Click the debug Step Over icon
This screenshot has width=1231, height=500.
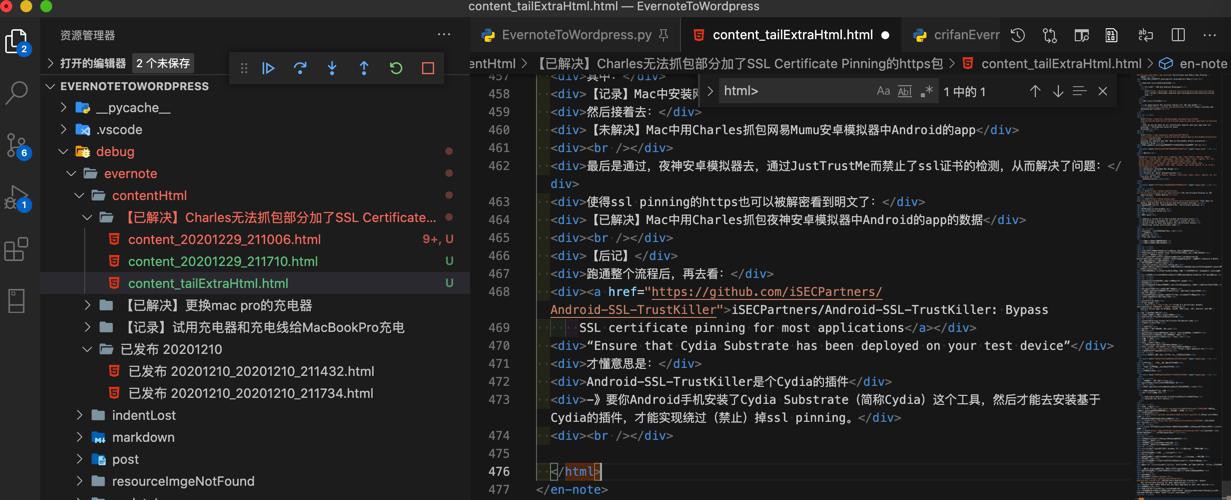click(300, 68)
